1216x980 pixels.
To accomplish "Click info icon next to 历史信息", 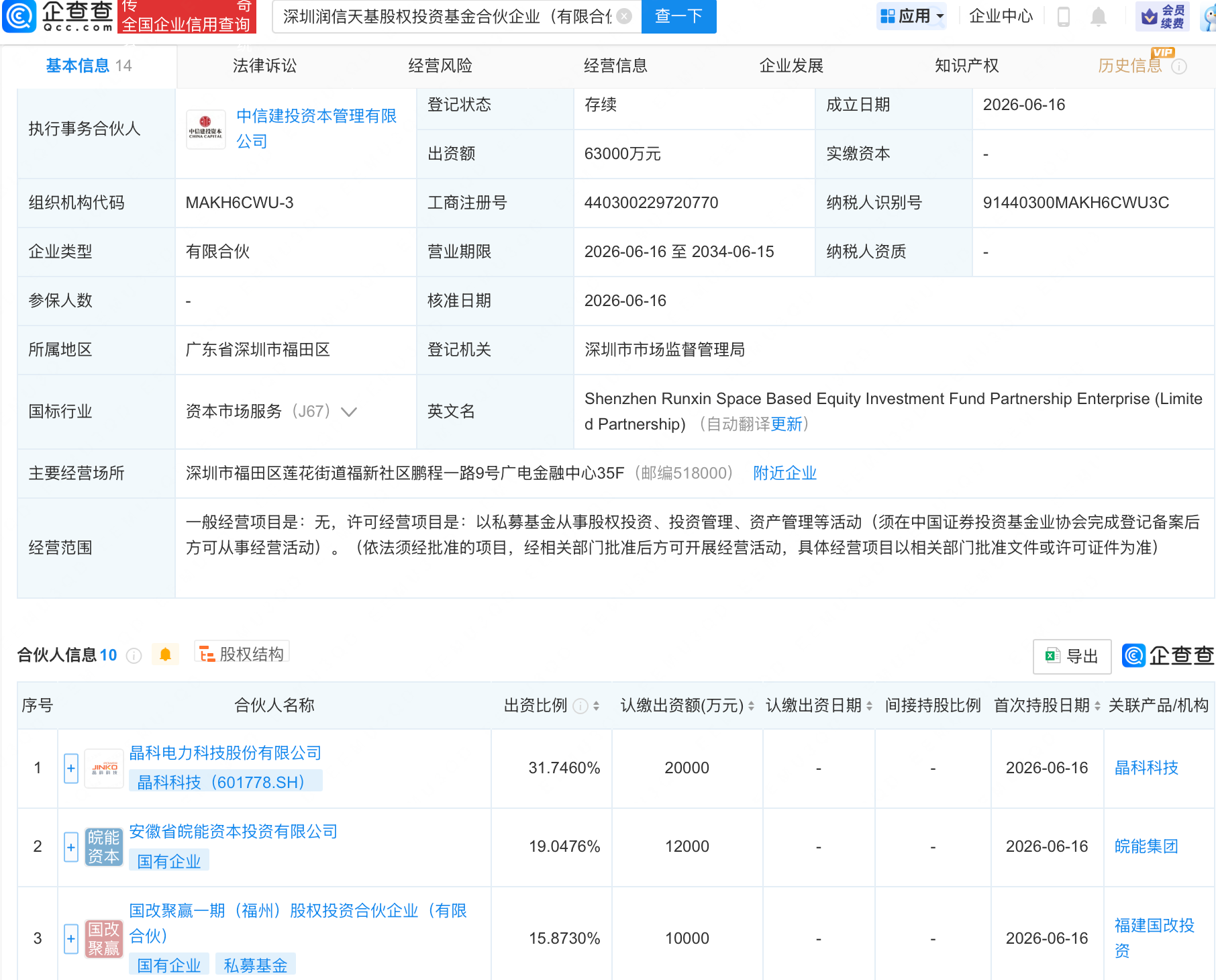I will click(1179, 66).
